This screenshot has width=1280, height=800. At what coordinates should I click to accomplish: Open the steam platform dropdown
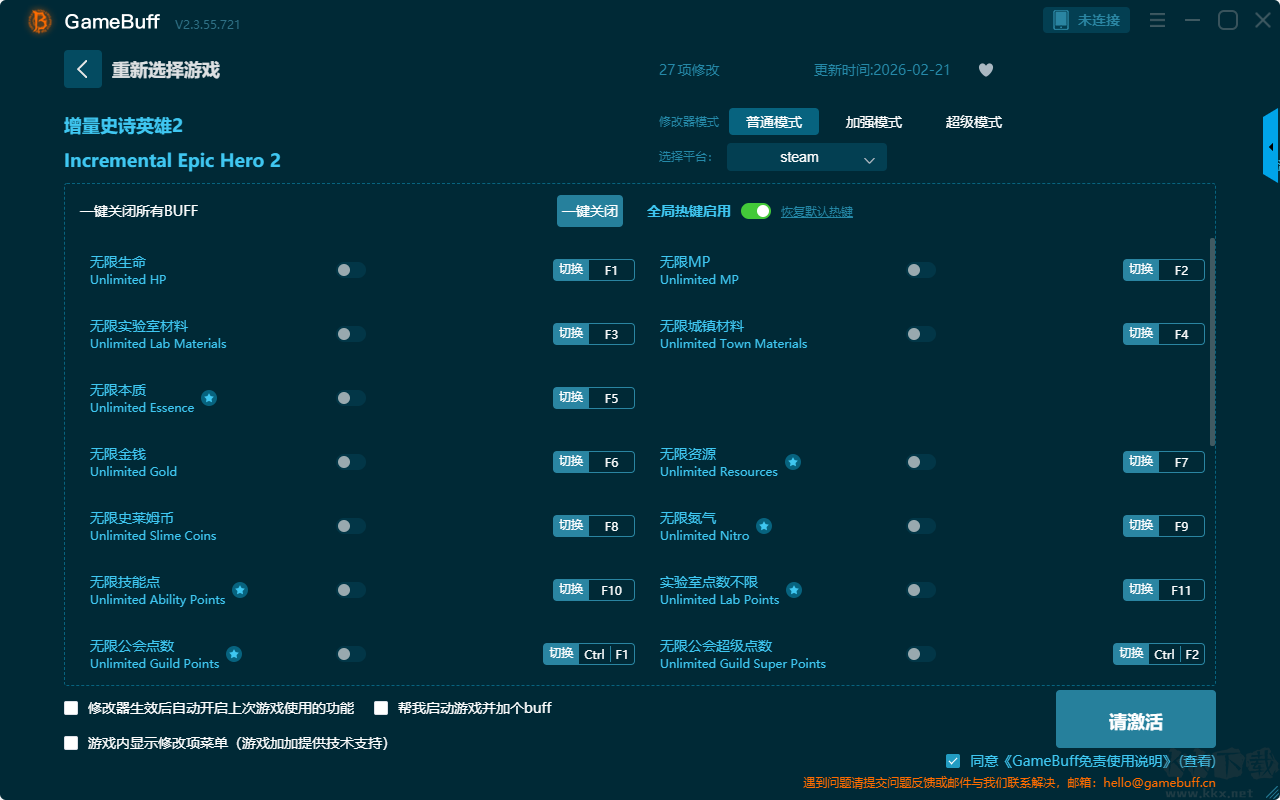click(807, 157)
